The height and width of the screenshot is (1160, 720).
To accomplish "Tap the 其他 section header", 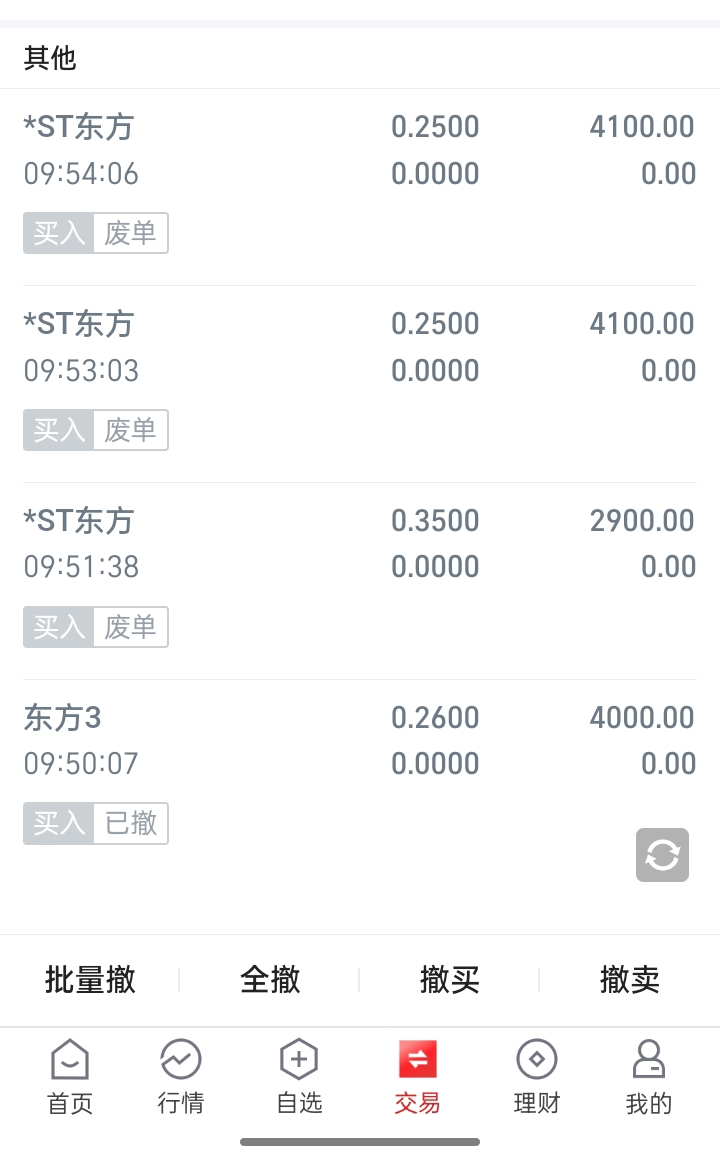I will click(x=50, y=58).
